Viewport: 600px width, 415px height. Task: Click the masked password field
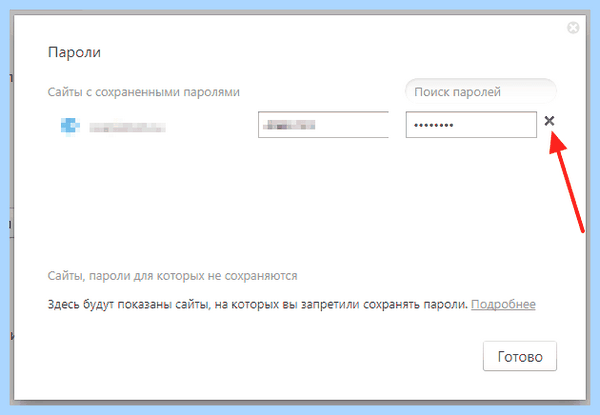tap(471, 124)
